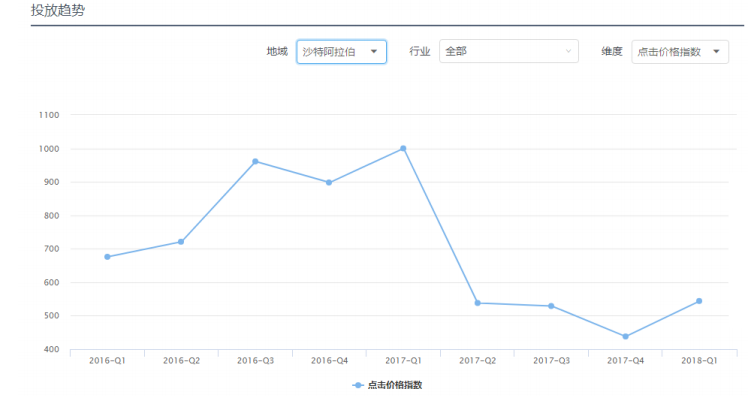Click the 2016-Q2 axis label
Image resolution: width=753 pixels, height=396 pixels.
pos(181,360)
